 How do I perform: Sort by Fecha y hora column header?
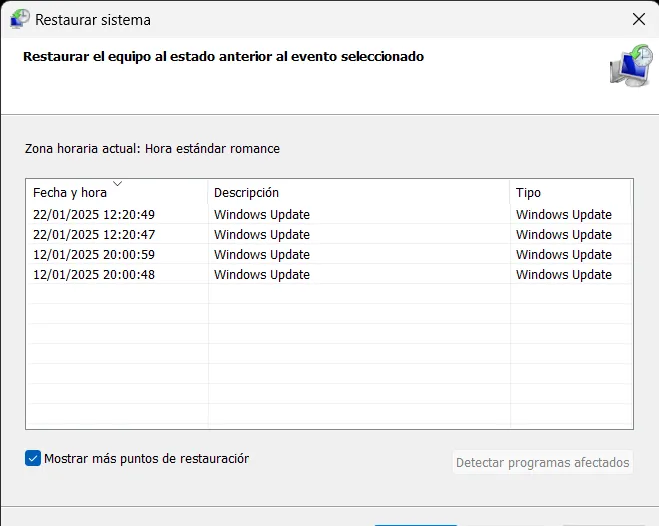tap(117, 192)
